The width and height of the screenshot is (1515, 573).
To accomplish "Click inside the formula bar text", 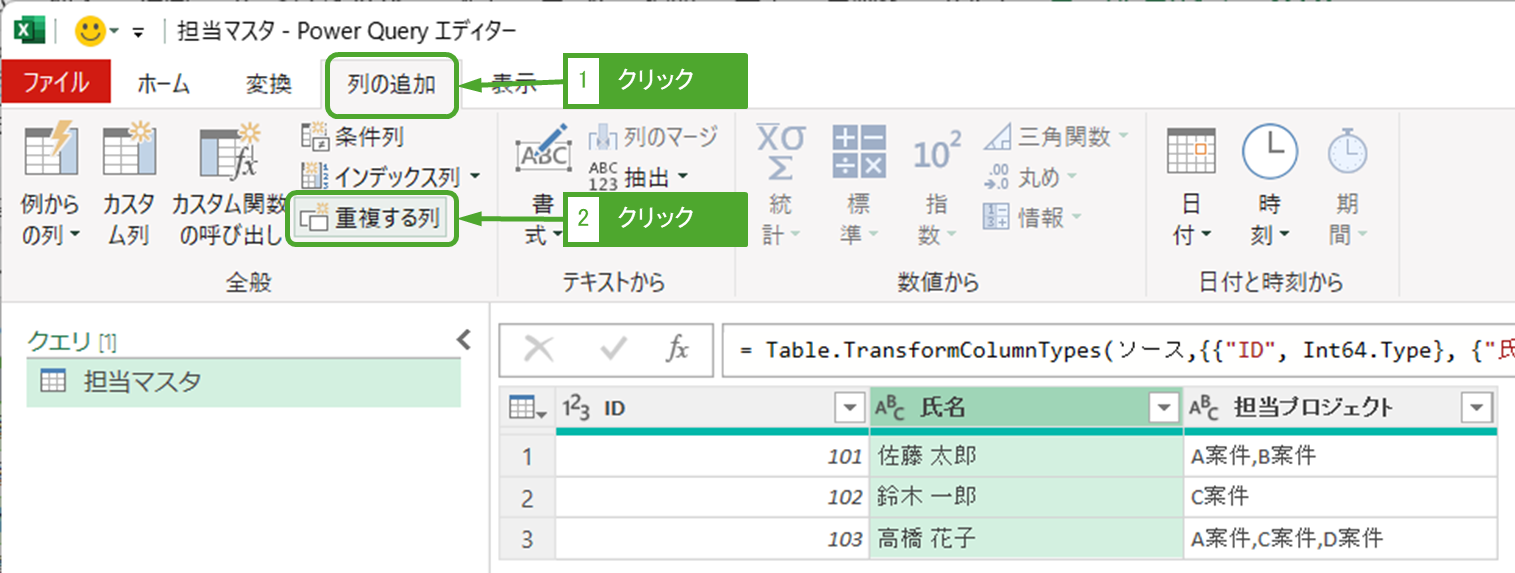I will coord(1100,349).
